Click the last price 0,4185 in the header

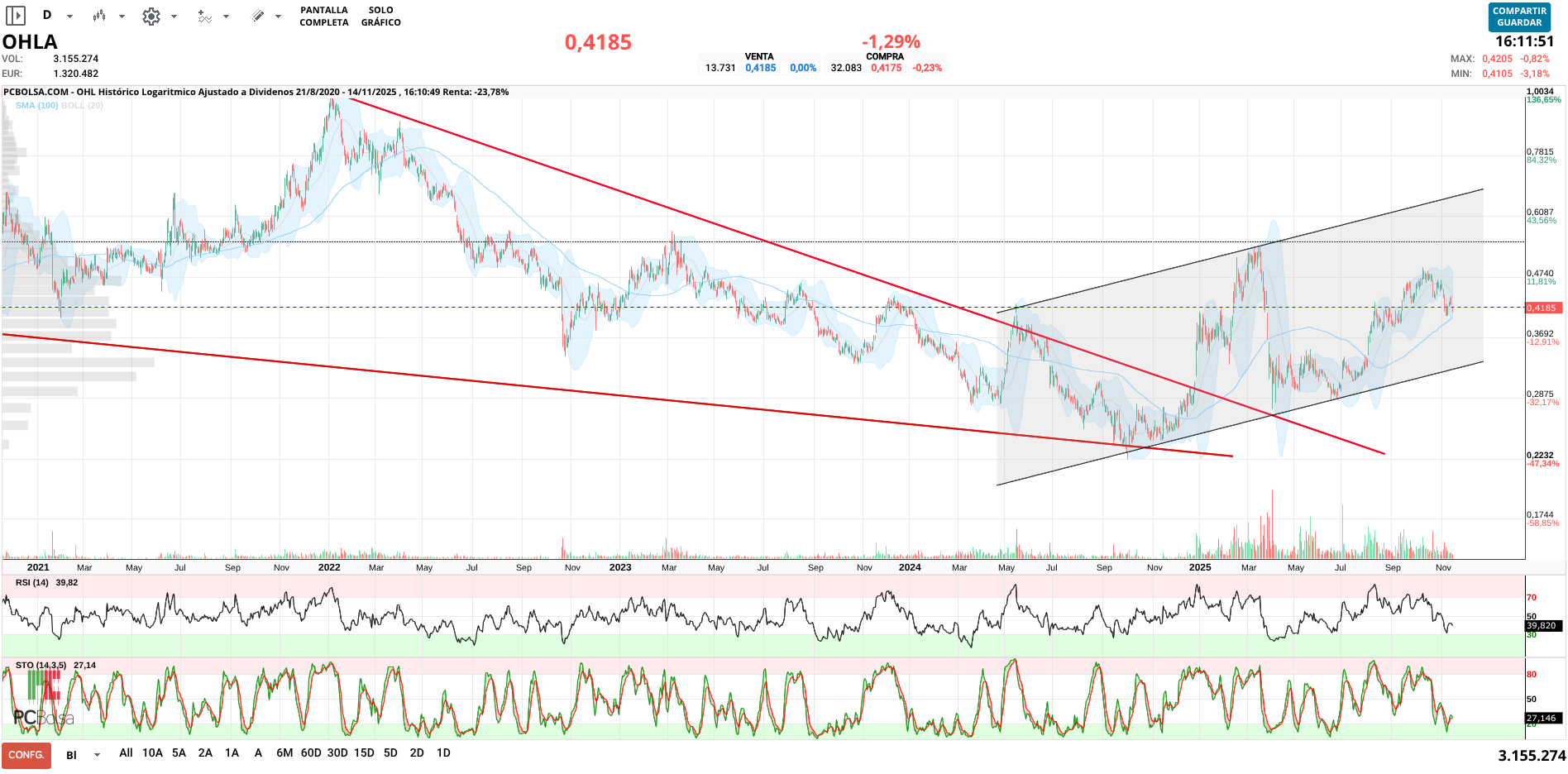click(x=598, y=42)
